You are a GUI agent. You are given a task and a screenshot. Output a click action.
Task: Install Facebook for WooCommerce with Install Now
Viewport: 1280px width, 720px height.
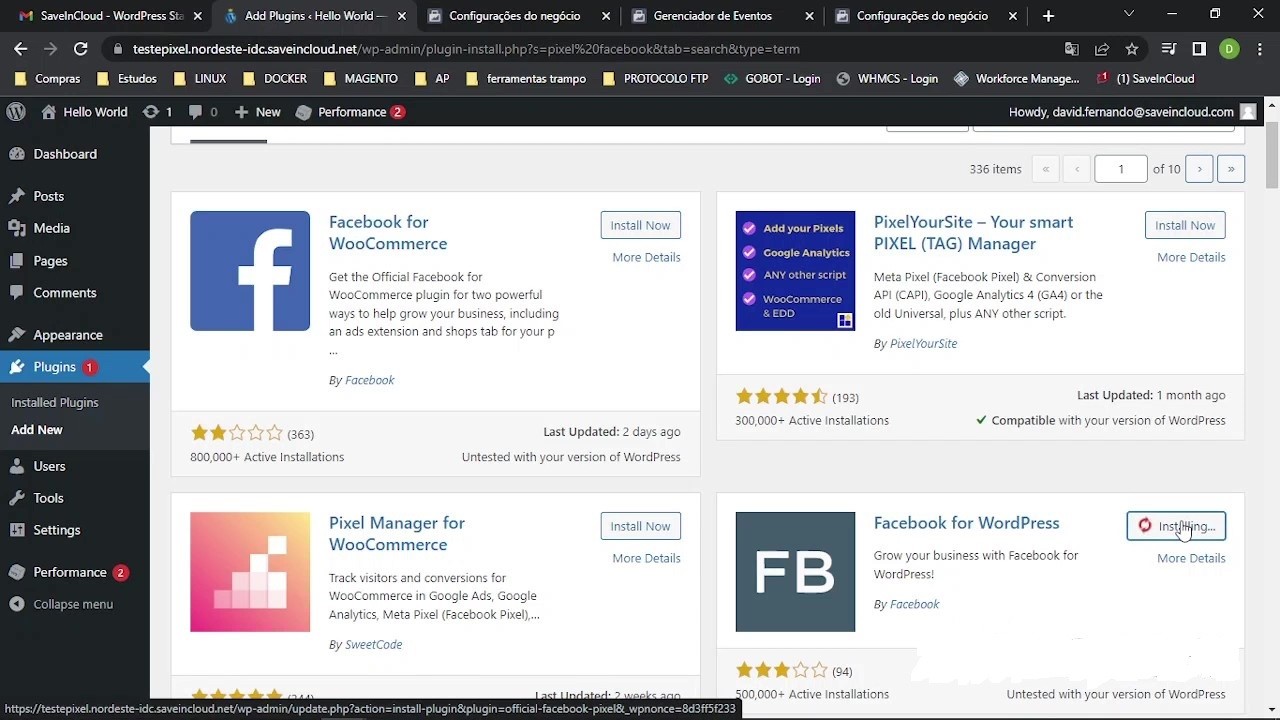(x=640, y=225)
